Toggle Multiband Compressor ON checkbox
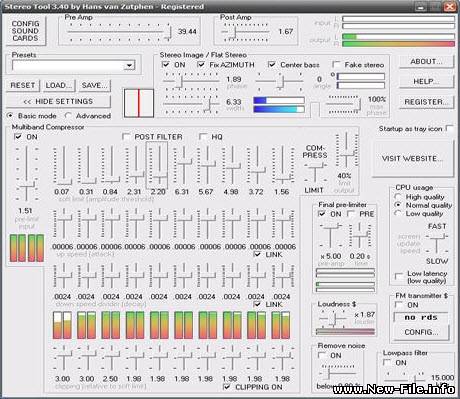This screenshot has height=399, width=460. 18,136
